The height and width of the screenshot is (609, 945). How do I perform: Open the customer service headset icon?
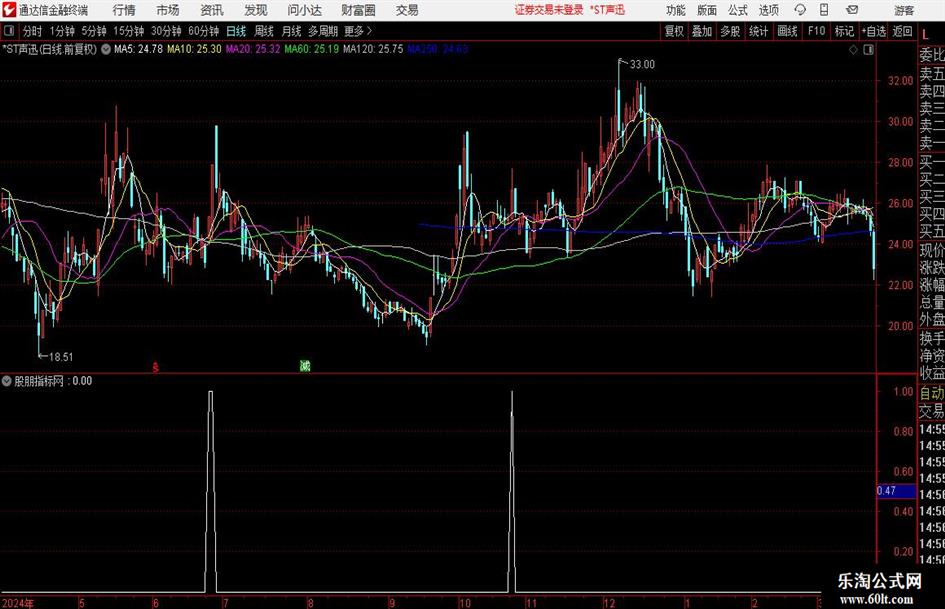pyautogui.click(x=800, y=10)
